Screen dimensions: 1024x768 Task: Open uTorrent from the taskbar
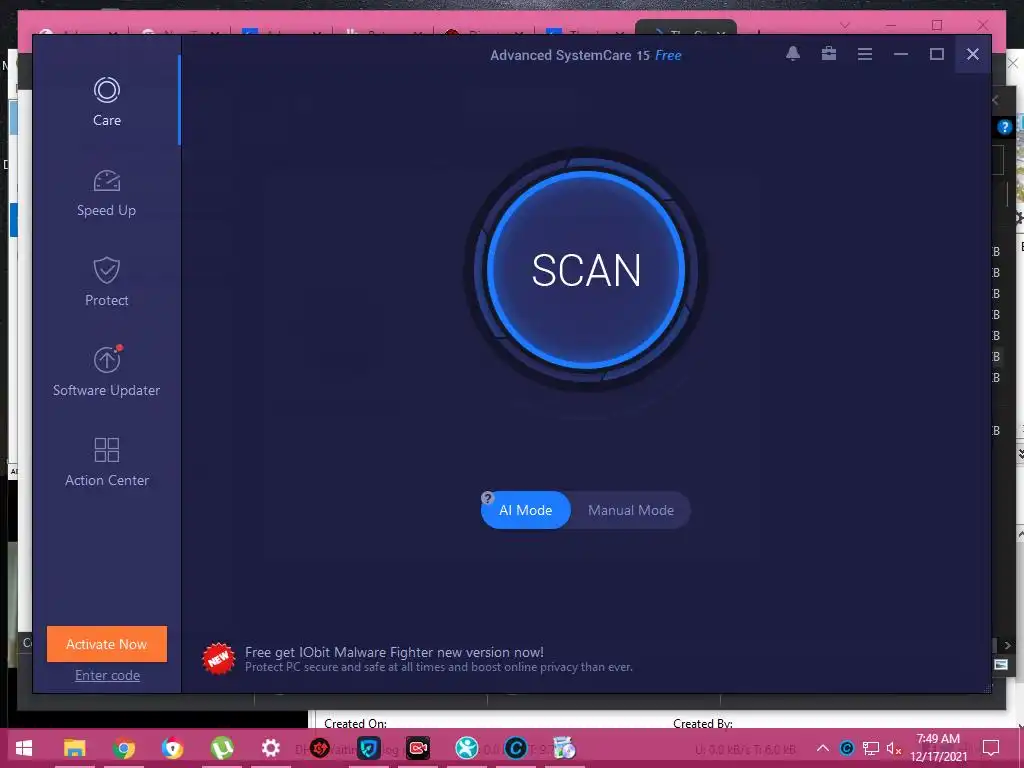coord(222,748)
